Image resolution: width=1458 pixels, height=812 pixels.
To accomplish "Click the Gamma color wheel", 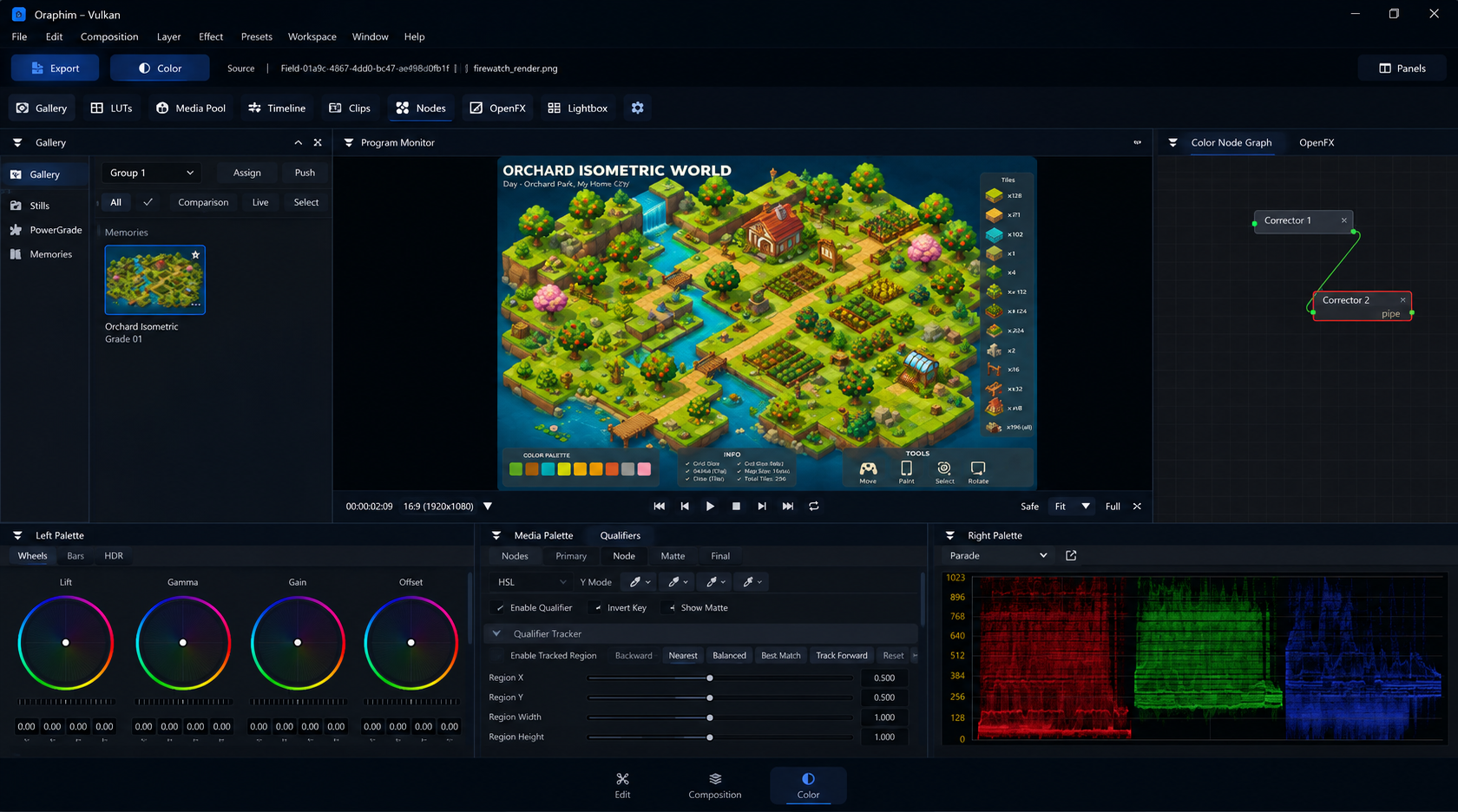I will coord(183,643).
